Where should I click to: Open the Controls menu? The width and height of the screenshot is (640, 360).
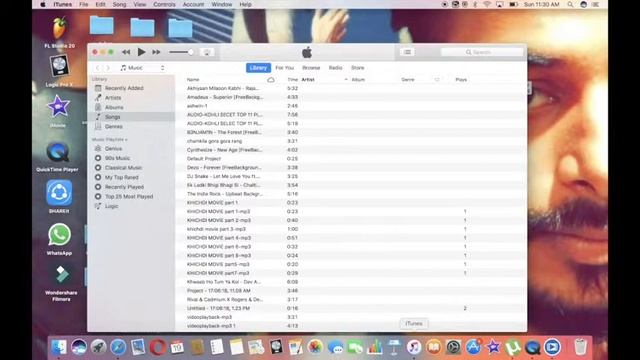coord(164,4)
